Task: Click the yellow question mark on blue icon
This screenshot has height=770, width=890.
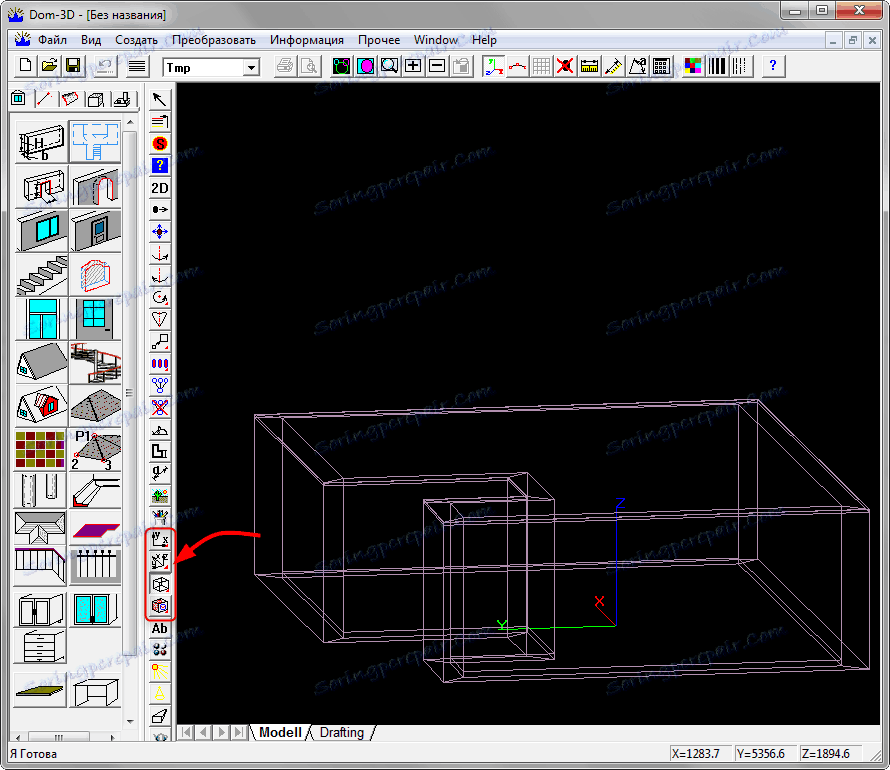Action: 160,166
